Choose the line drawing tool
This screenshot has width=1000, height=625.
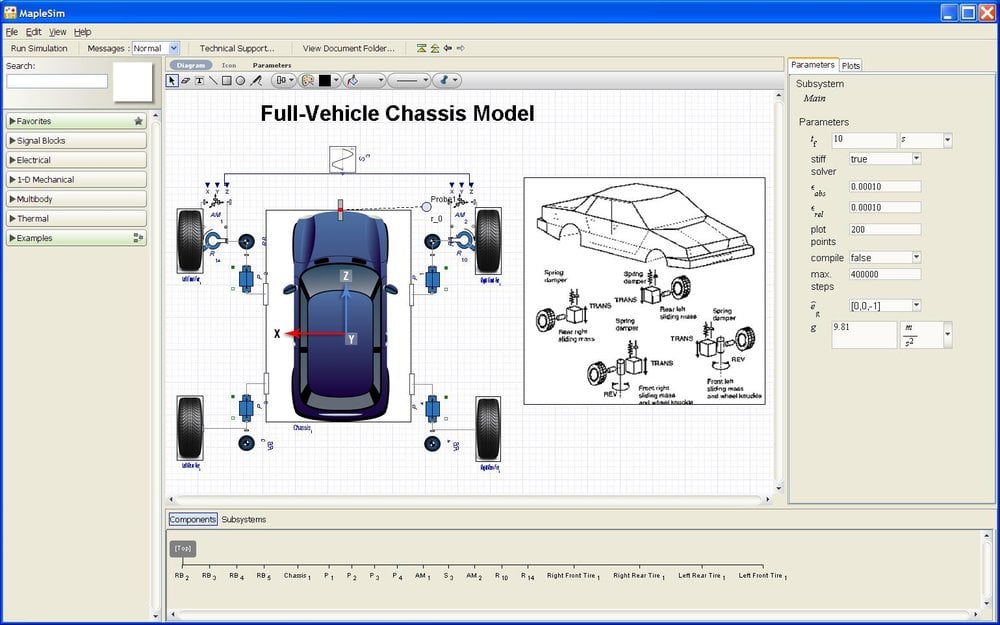click(213, 80)
